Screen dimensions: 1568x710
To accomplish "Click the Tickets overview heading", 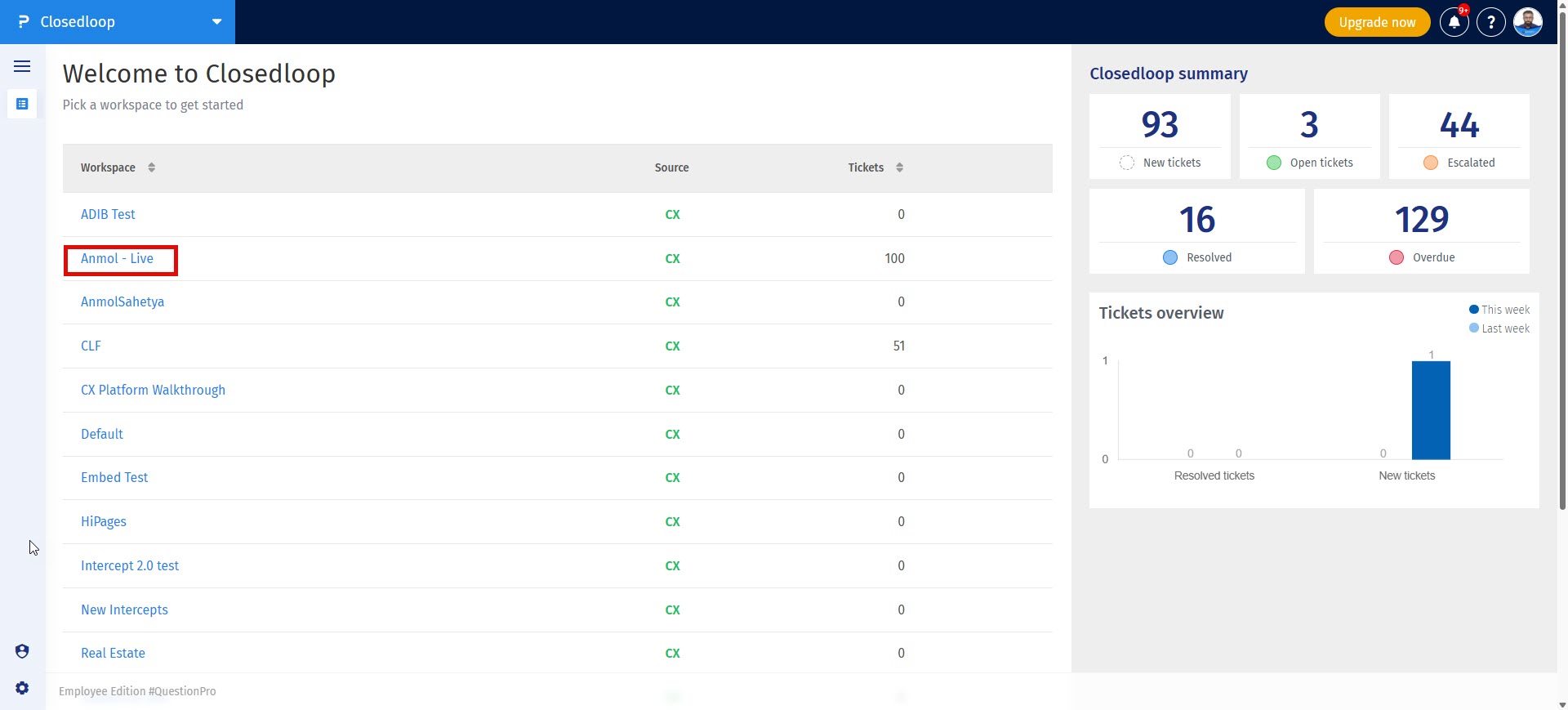I will click(x=1161, y=313).
